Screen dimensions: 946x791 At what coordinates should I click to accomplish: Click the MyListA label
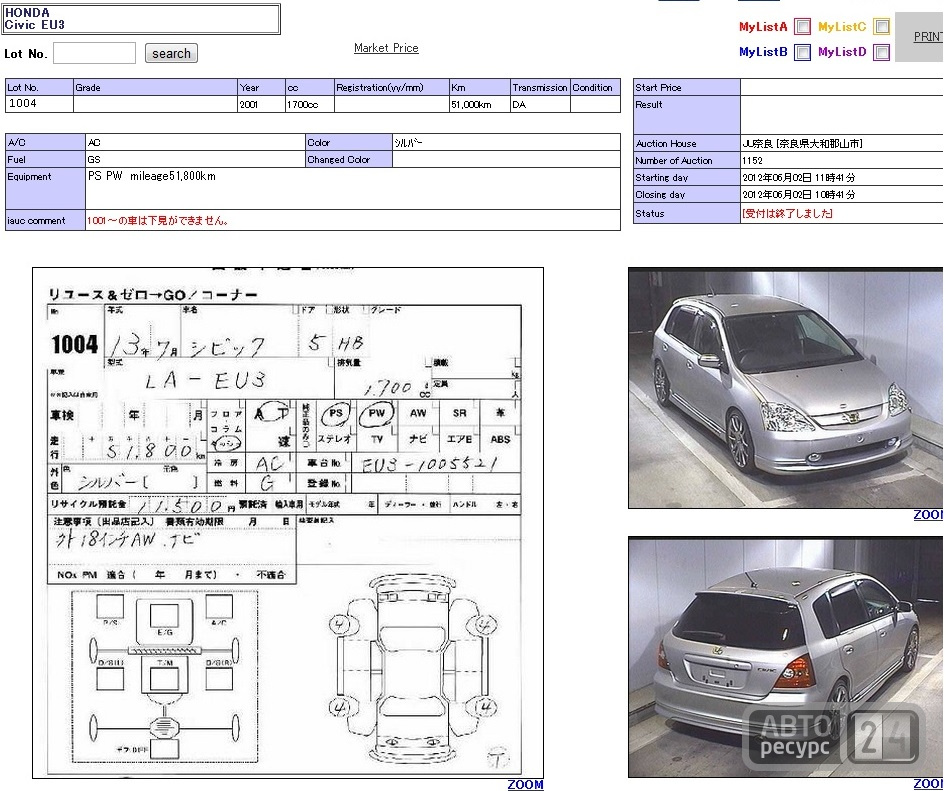(763, 27)
